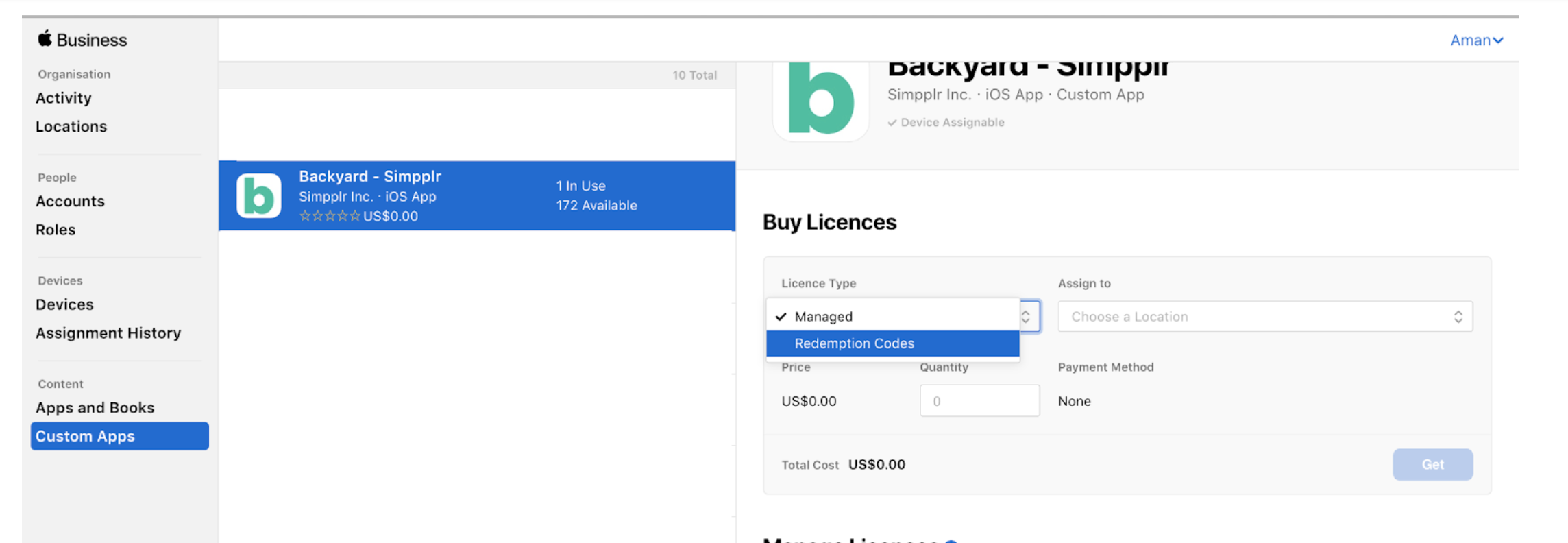The image size is (1568, 543).
Task: Select Roles in the sidebar
Action: (x=56, y=230)
